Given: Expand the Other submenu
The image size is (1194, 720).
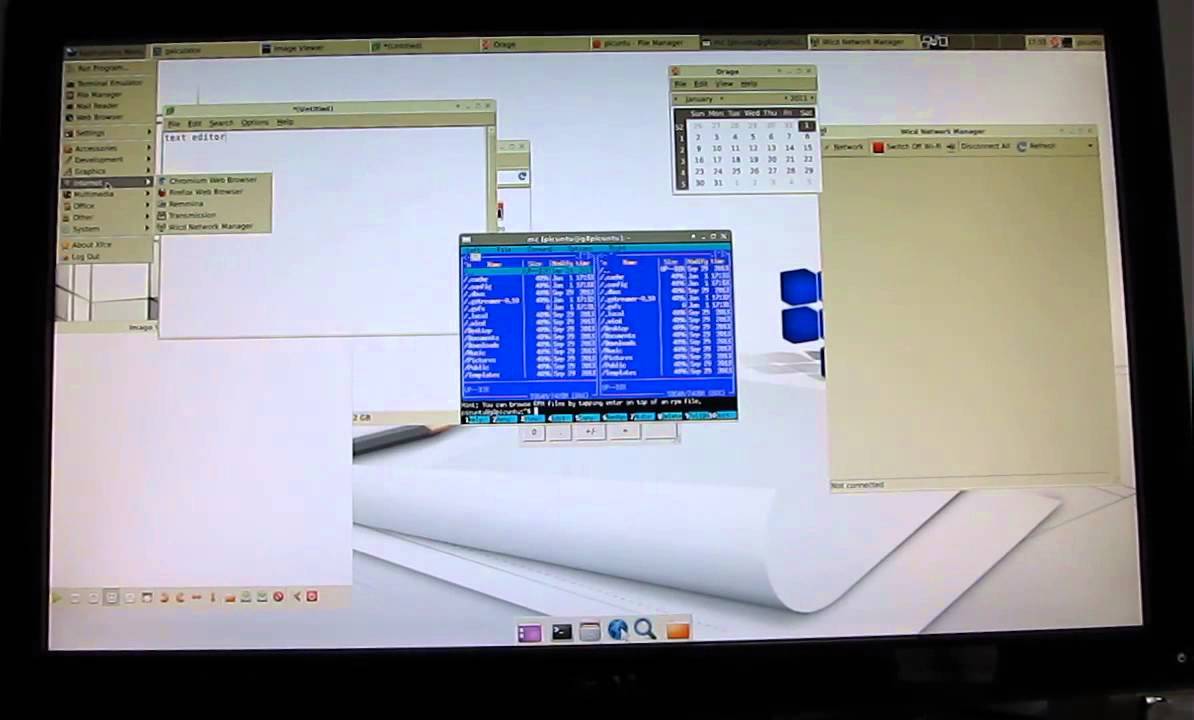Looking at the screenshot, I should (107, 217).
